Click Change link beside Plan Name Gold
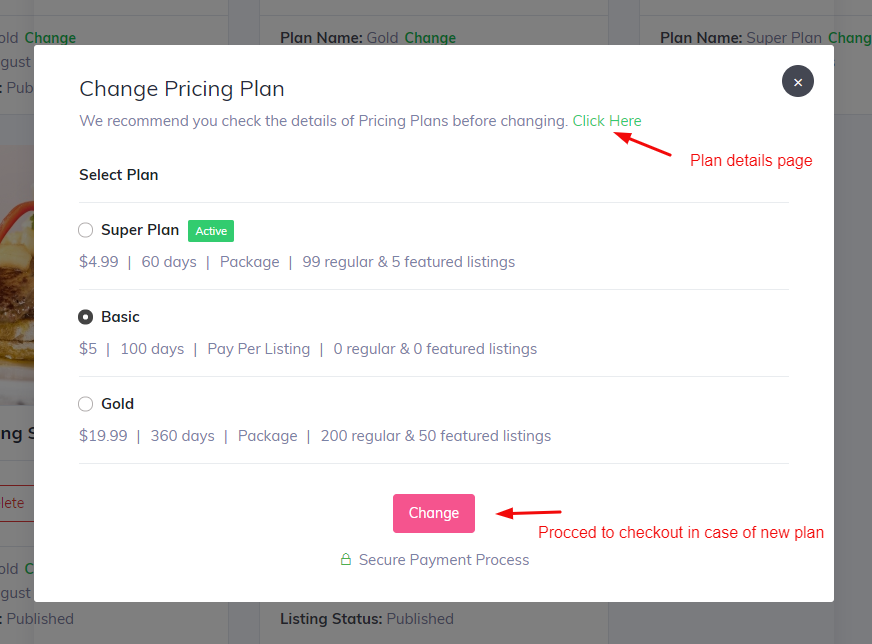The image size is (872, 644). (430, 38)
